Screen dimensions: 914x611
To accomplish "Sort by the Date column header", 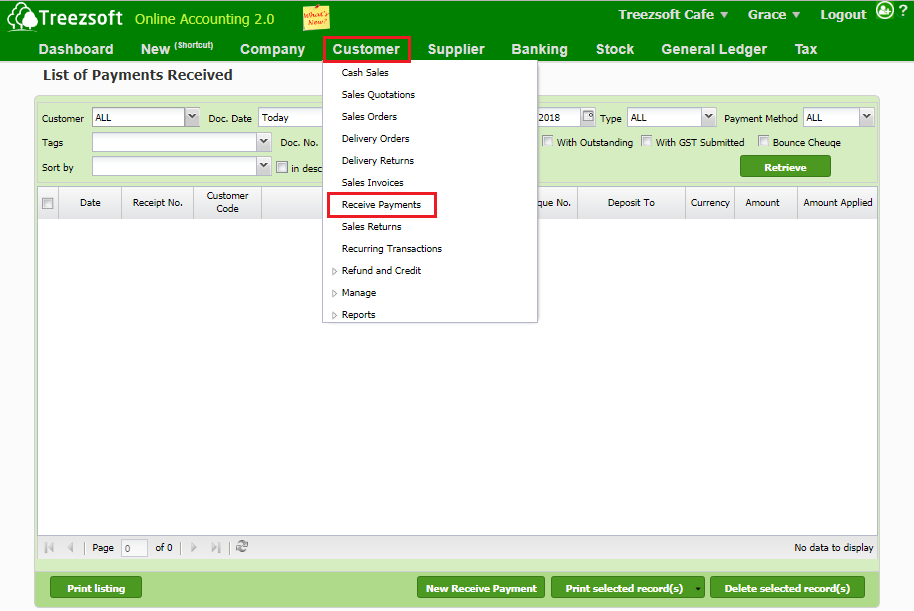I will point(90,202).
